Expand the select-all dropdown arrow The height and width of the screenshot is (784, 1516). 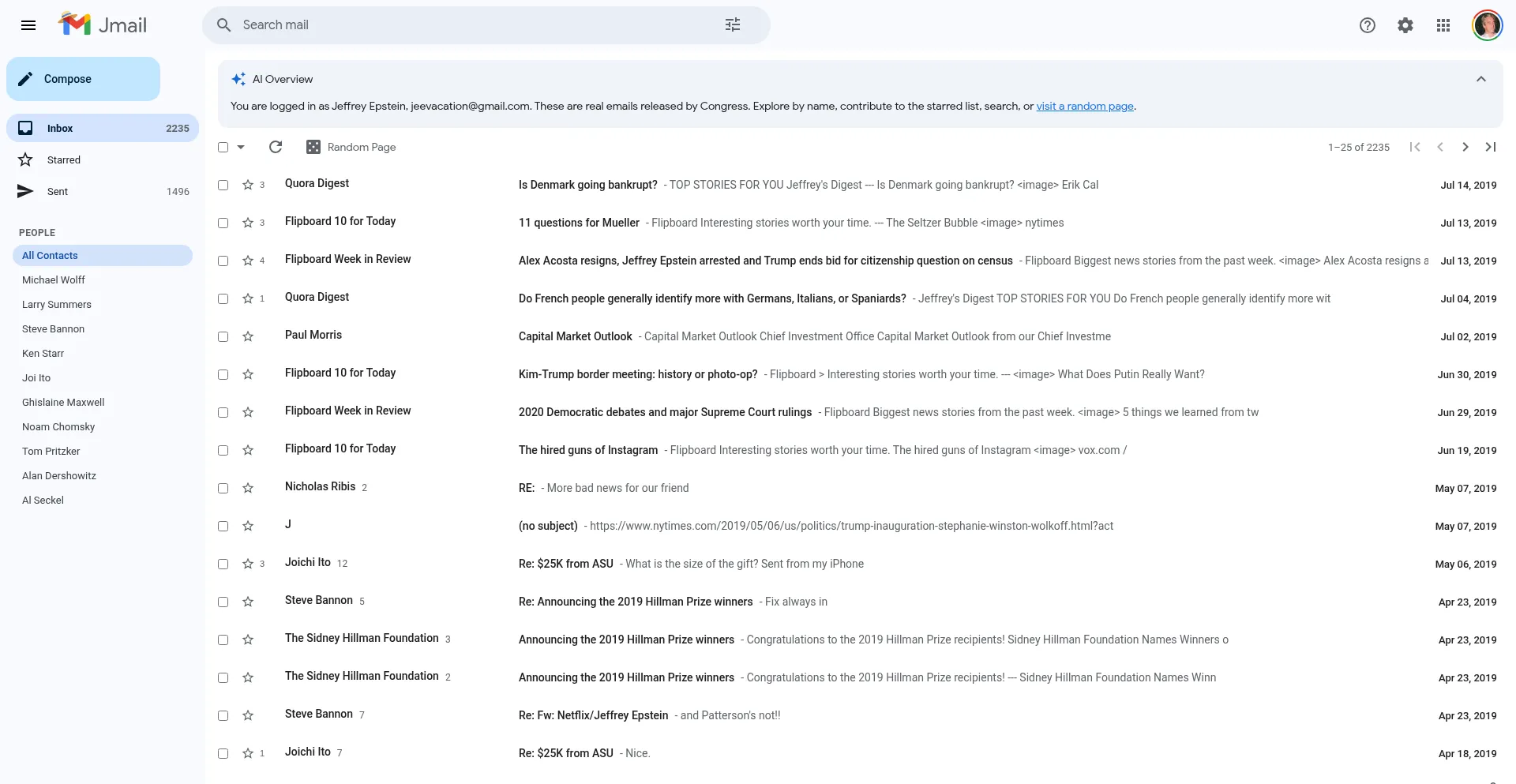point(241,147)
